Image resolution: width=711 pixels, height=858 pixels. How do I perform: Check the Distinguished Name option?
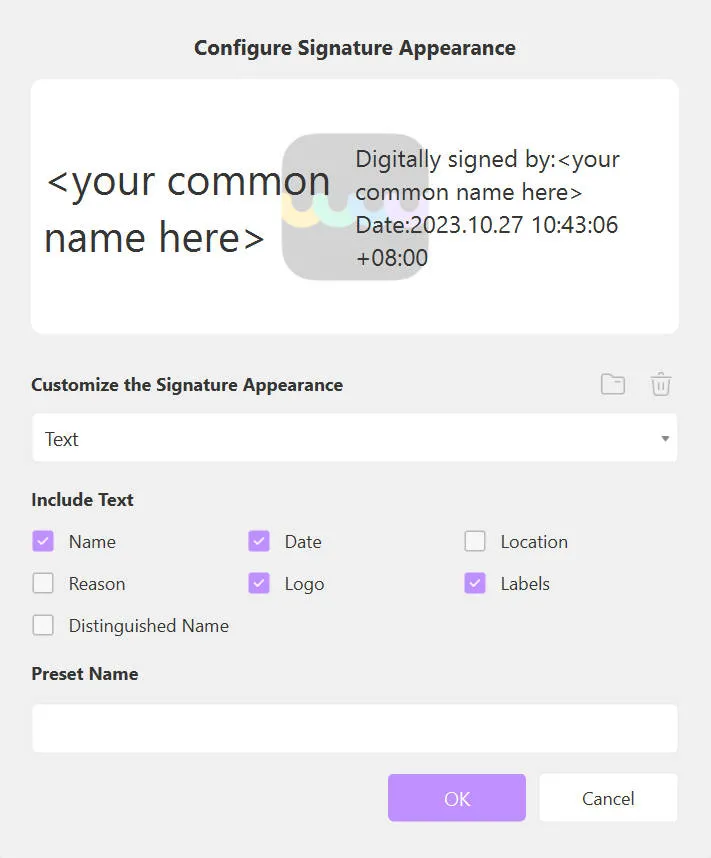pyautogui.click(x=43, y=625)
